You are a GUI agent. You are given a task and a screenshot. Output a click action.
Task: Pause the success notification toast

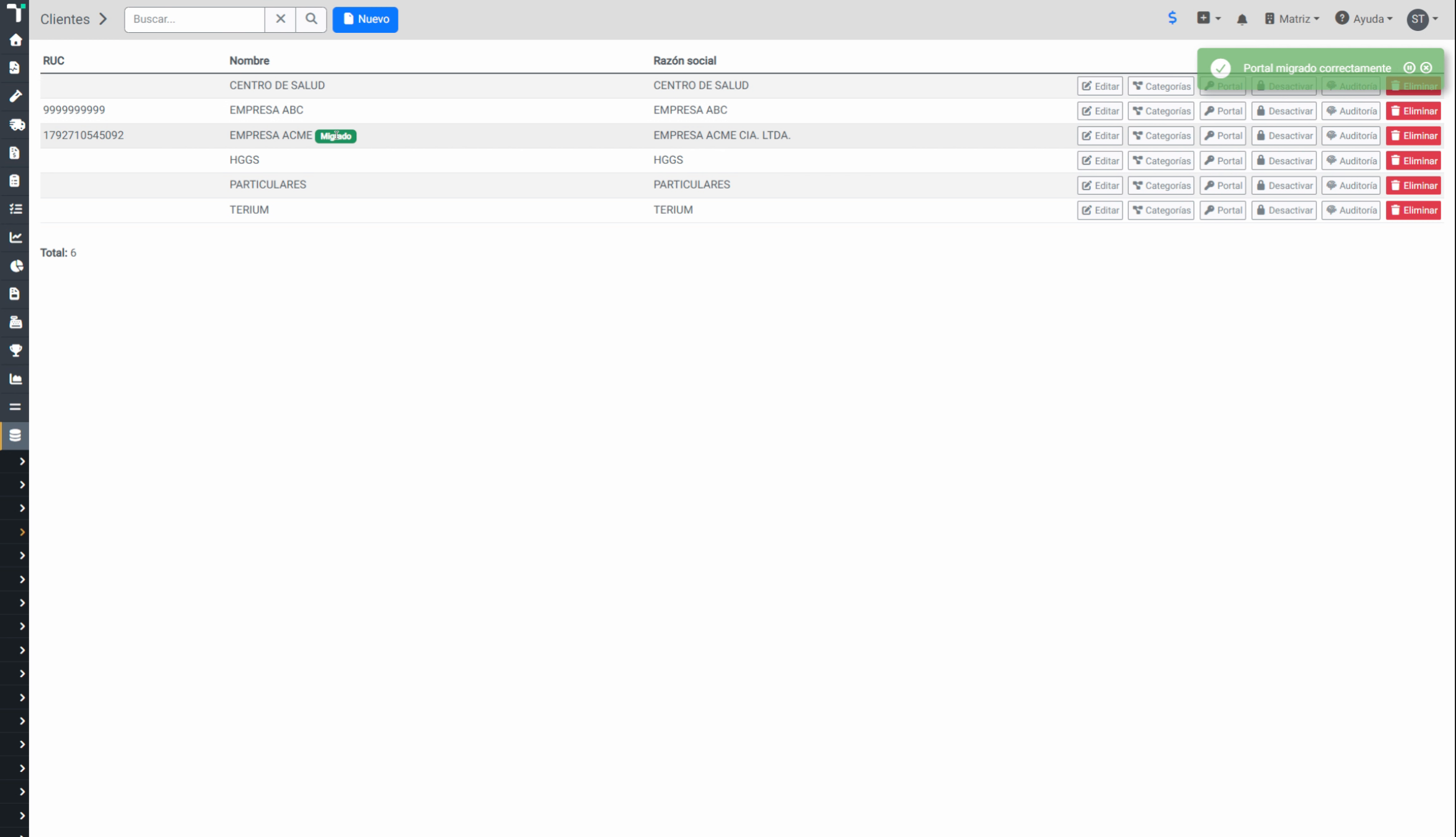click(x=1409, y=68)
